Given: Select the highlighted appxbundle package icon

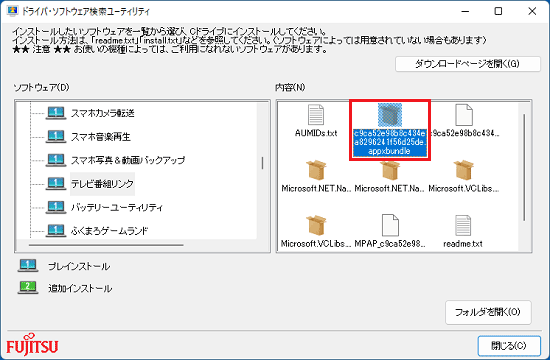Looking at the screenshot, I should tap(390, 115).
